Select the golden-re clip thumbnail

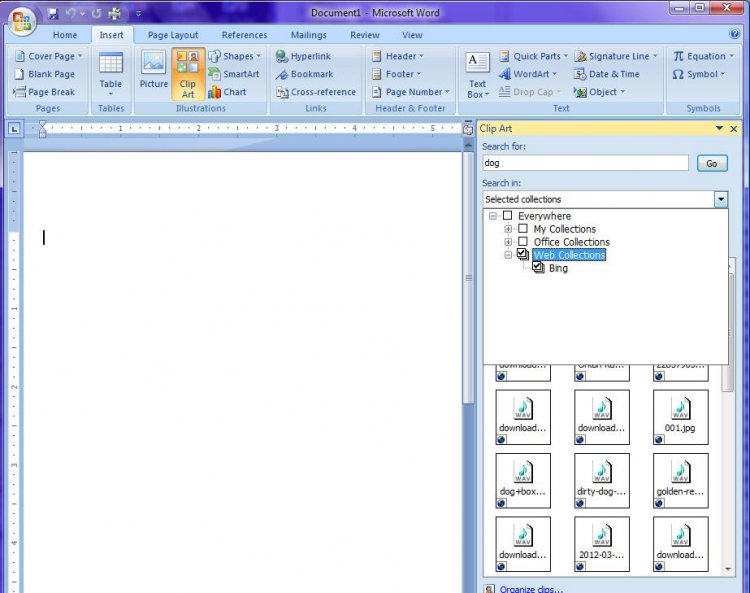680,481
